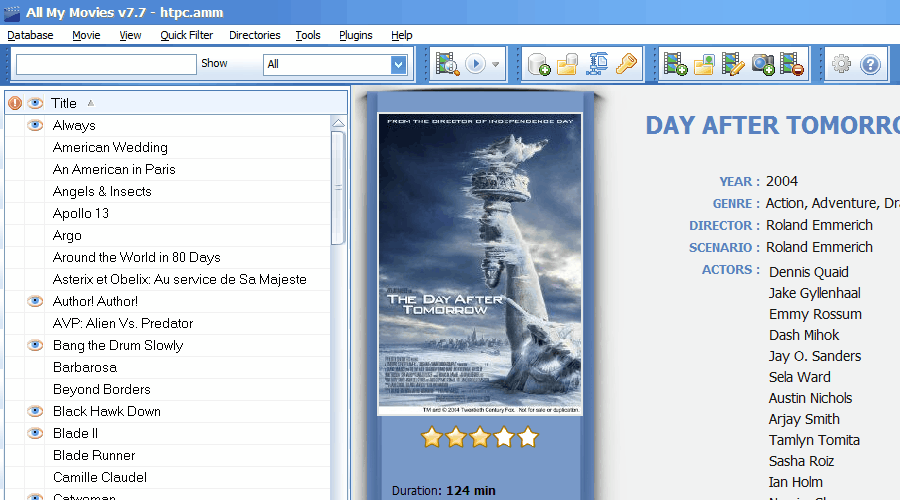Image resolution: width=900 pixels, height=500 pixels.
Task: Select Apollo 13 in the list
Action: (81, 214)
